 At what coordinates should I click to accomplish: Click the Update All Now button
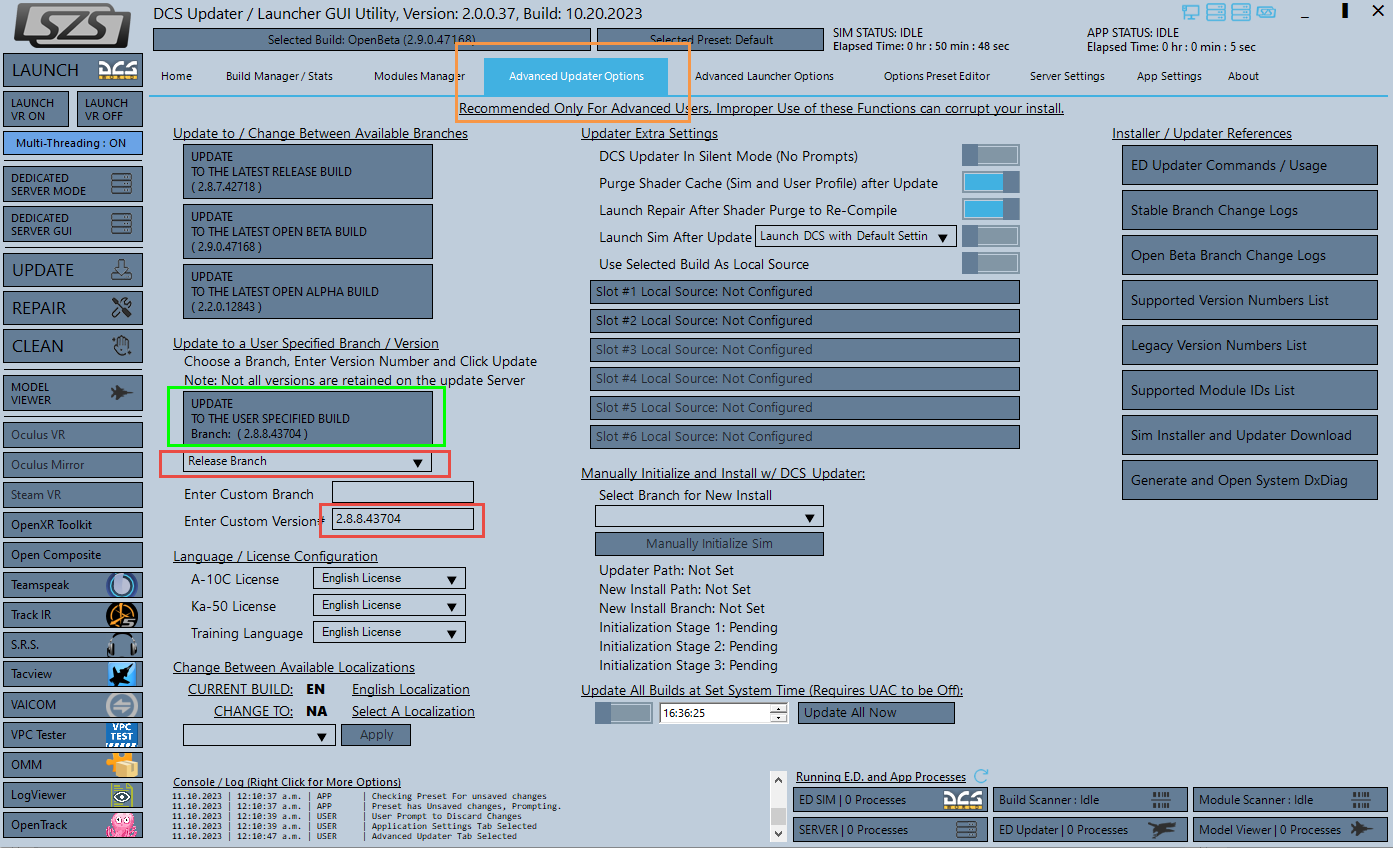pyautogui.click(x=876, y=713)
